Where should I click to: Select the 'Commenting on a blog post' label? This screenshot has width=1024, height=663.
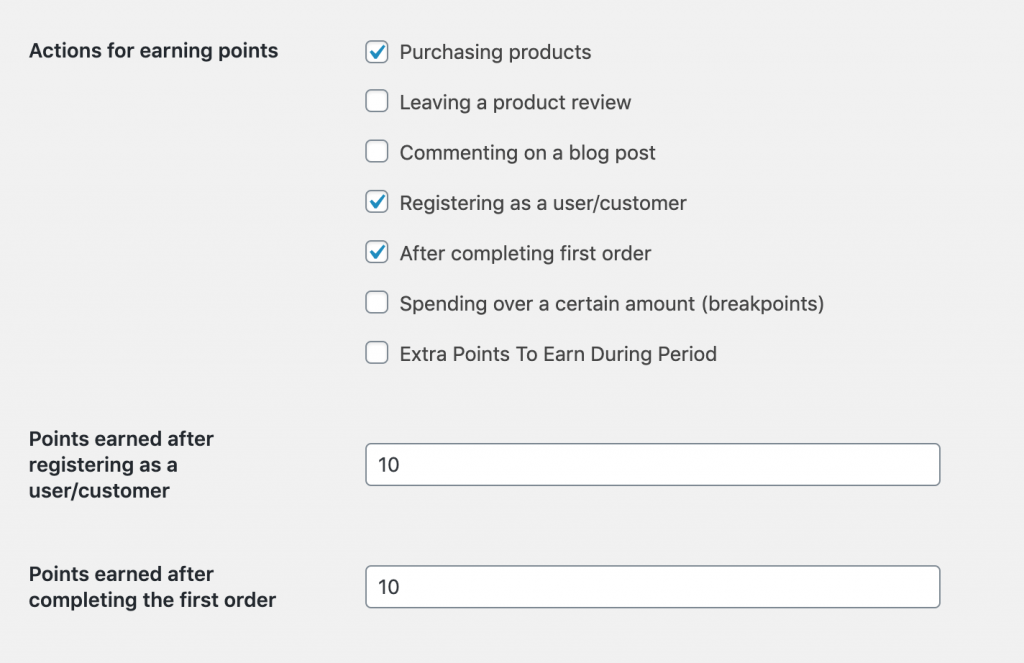527,153
